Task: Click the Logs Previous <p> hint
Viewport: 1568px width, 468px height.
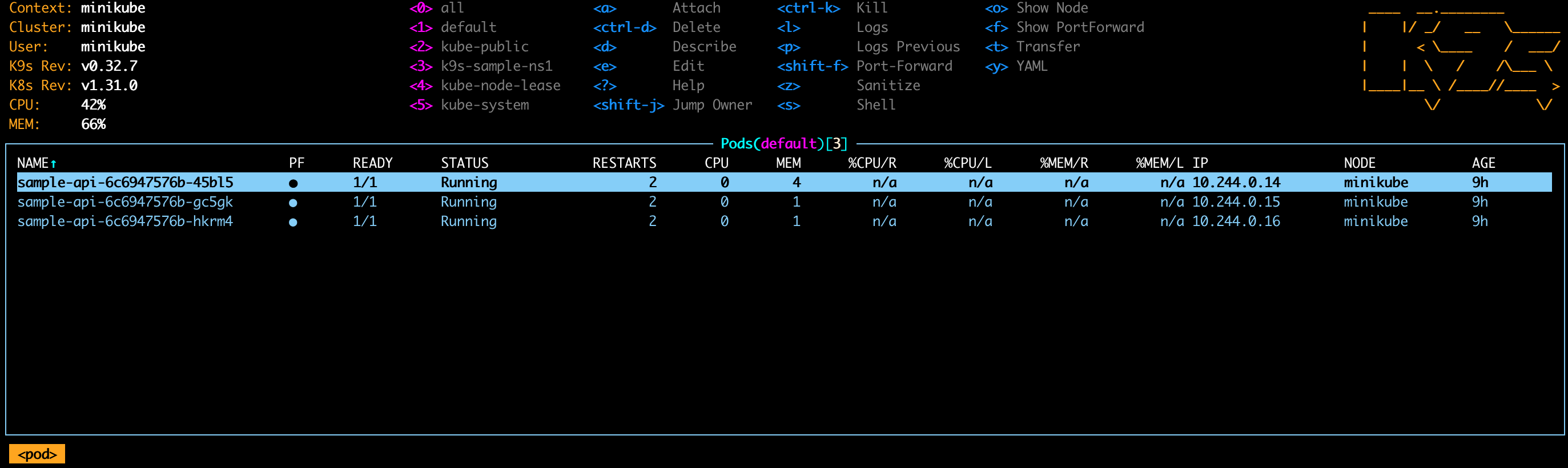Action: tap(868, 47)
